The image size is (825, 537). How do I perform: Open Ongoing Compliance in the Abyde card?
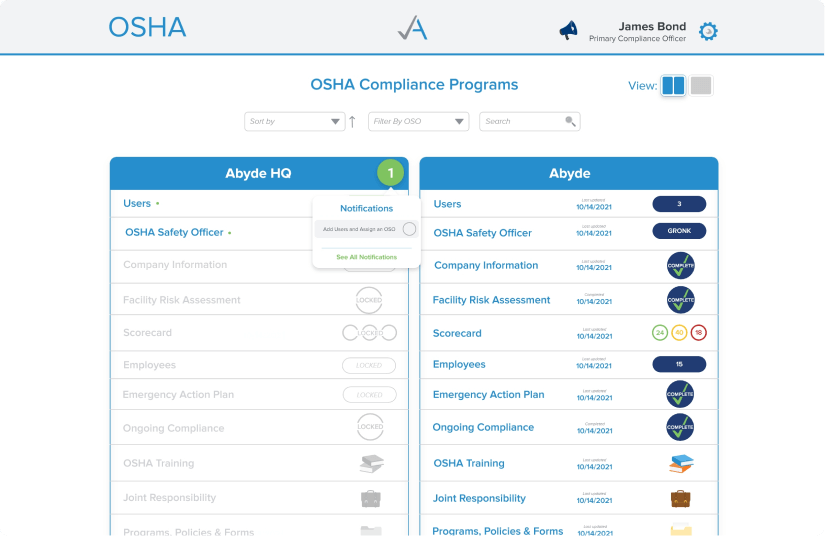(x=483, y=428)
